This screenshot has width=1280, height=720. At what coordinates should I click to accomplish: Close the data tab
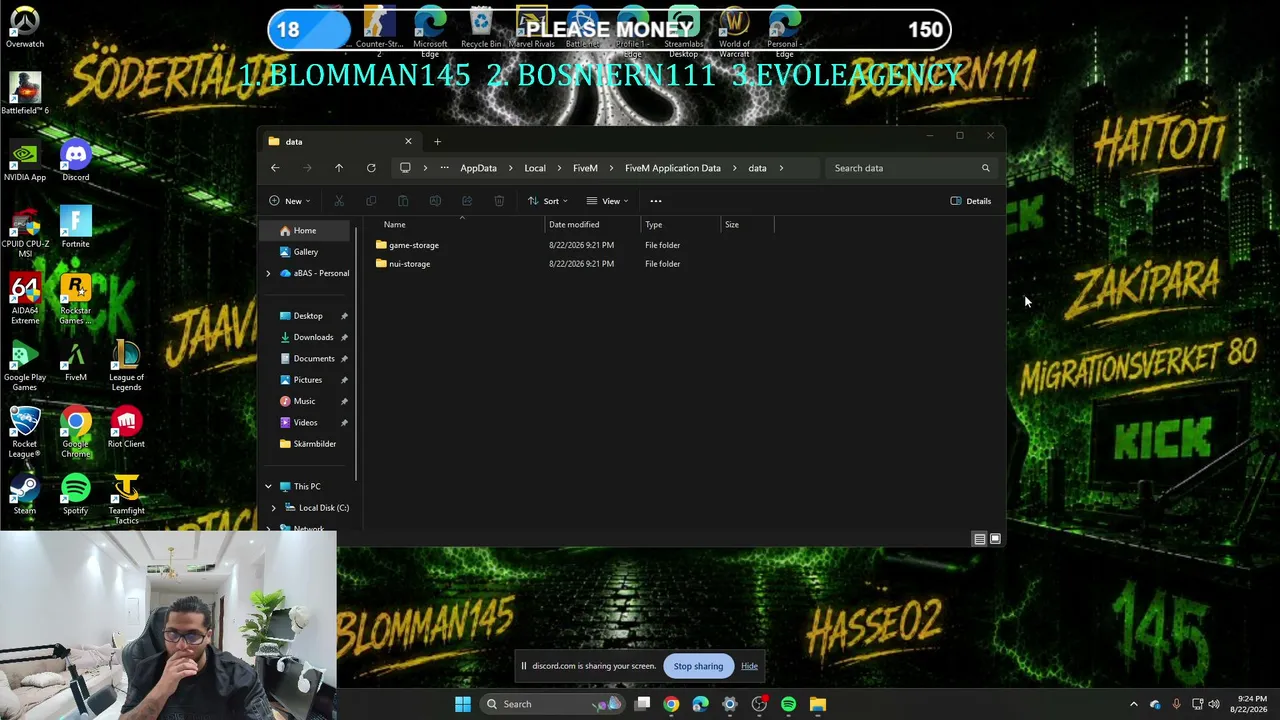click(408, 141)
